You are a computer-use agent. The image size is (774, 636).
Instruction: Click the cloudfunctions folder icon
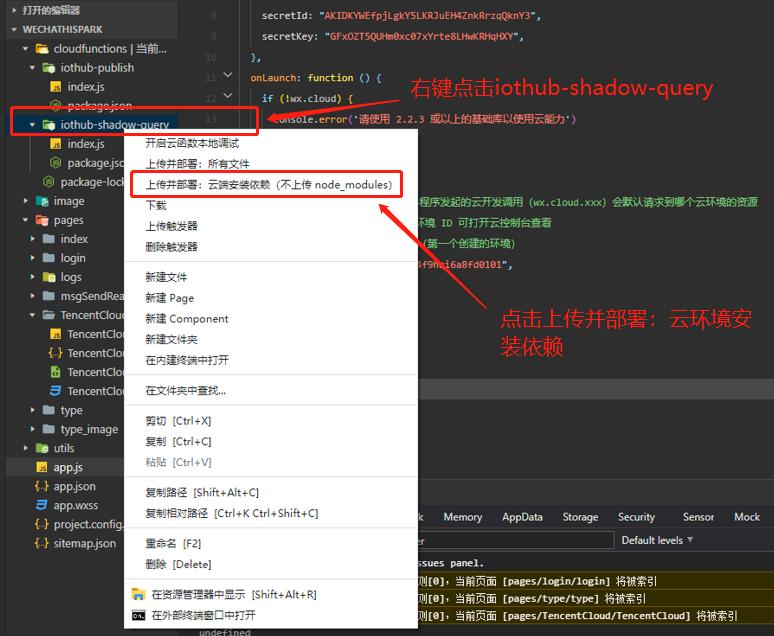point(41,49)
